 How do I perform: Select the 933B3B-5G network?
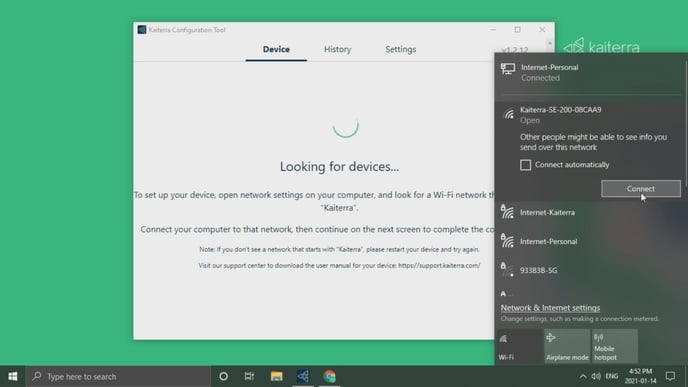(x=590, y=270)
